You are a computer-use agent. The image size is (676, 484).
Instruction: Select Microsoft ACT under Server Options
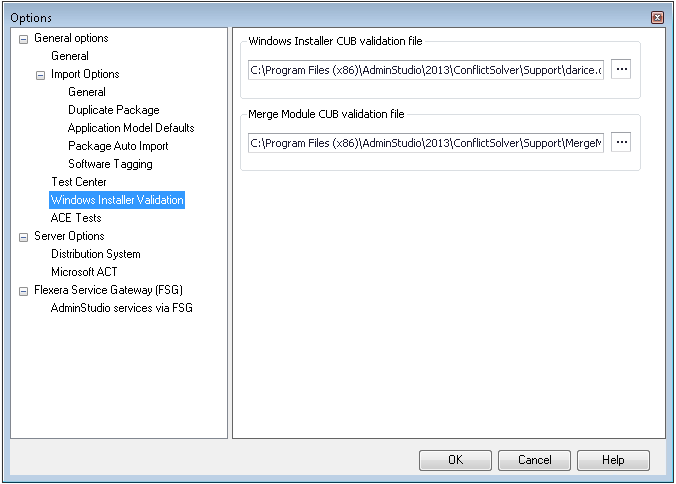point(82,272)
